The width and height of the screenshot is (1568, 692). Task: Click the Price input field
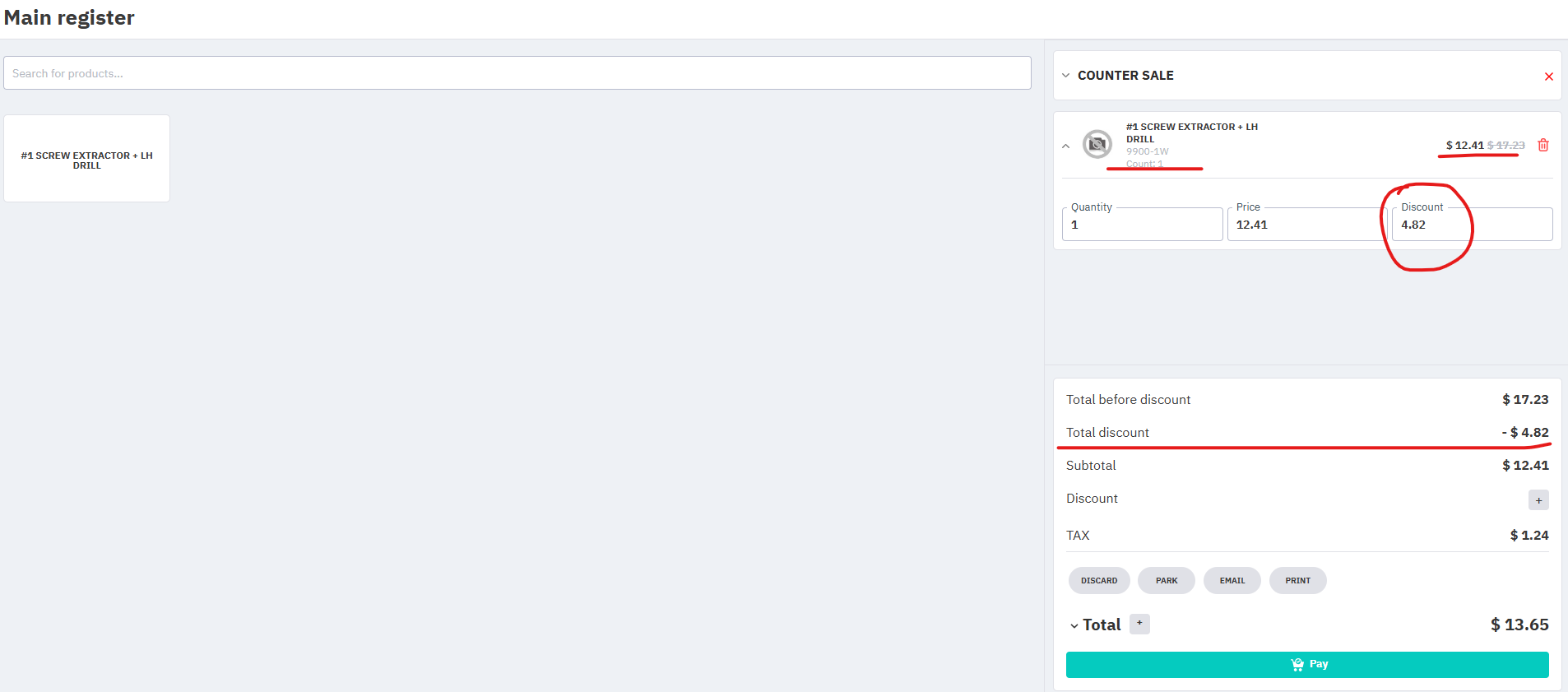tap(1306, 225)
